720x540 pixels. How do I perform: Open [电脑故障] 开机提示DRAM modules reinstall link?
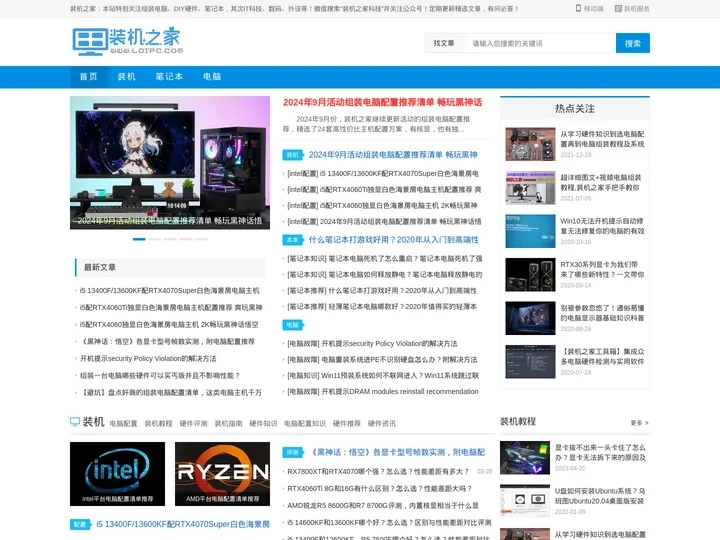pos(382,392)
